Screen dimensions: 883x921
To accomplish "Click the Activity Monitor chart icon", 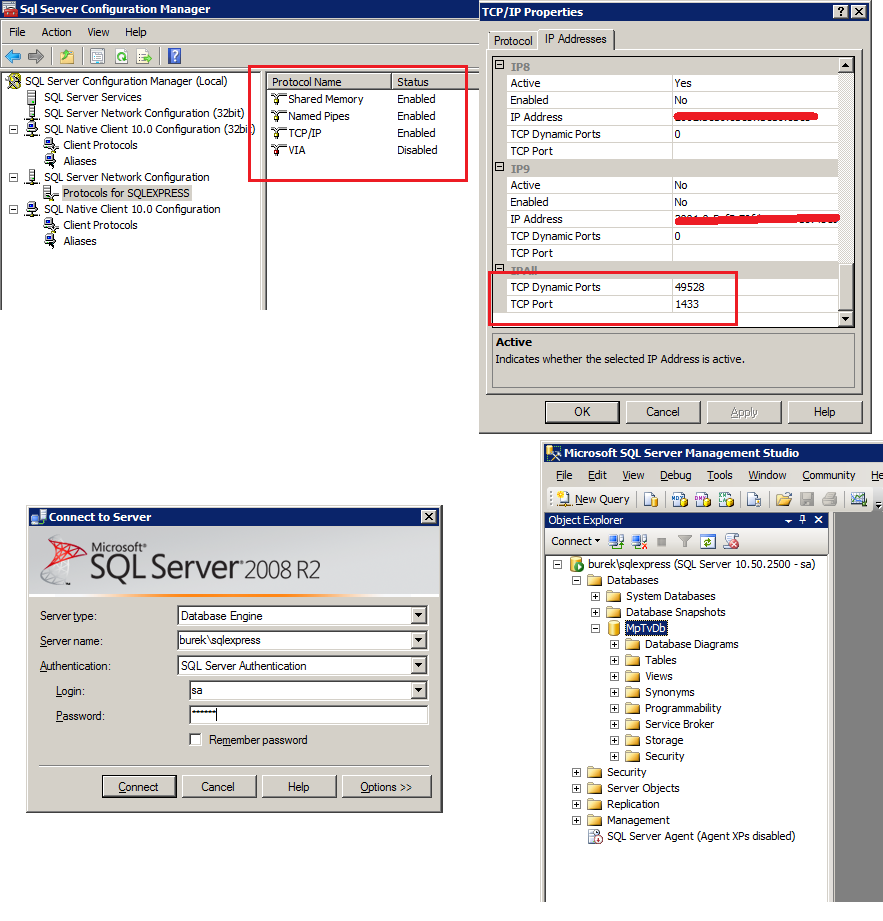I will 858,499.
